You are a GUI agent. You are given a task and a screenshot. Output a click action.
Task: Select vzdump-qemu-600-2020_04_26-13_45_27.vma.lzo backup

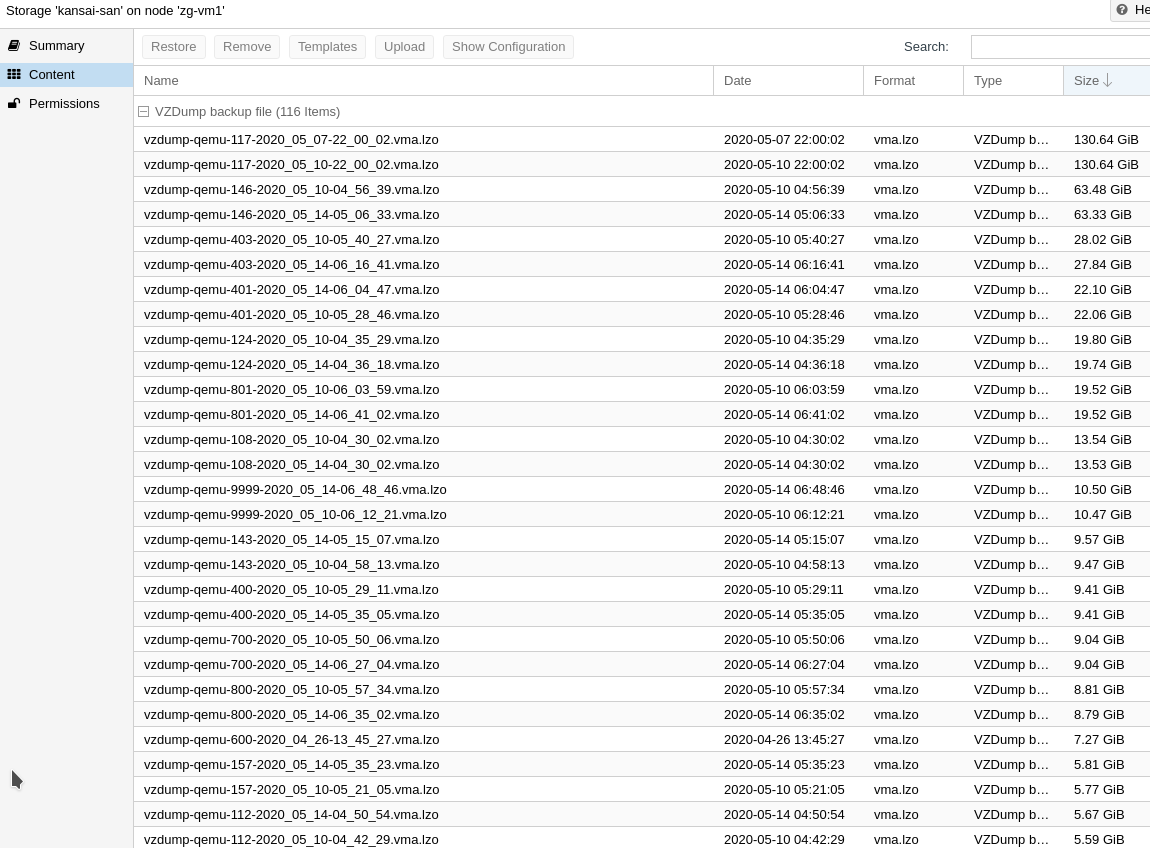click(642, 739)
